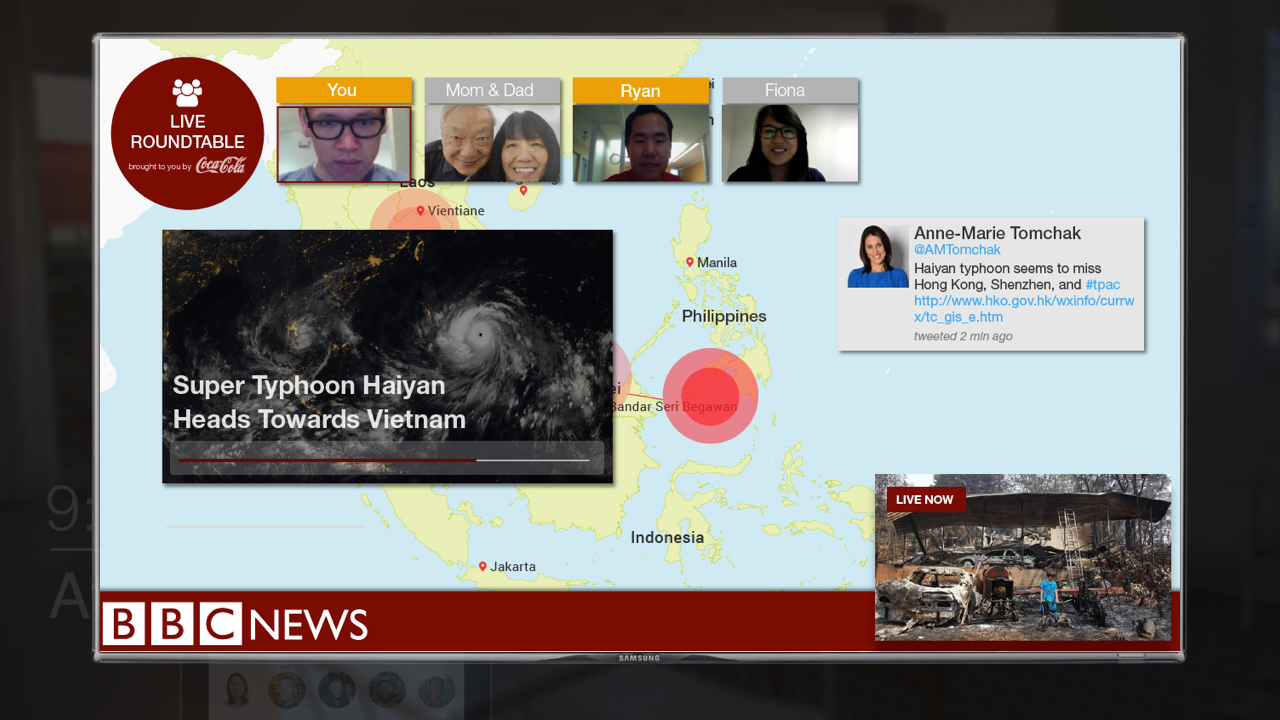
Task: Click the map pin below Ryan's video
Action: tap(523, 190)
